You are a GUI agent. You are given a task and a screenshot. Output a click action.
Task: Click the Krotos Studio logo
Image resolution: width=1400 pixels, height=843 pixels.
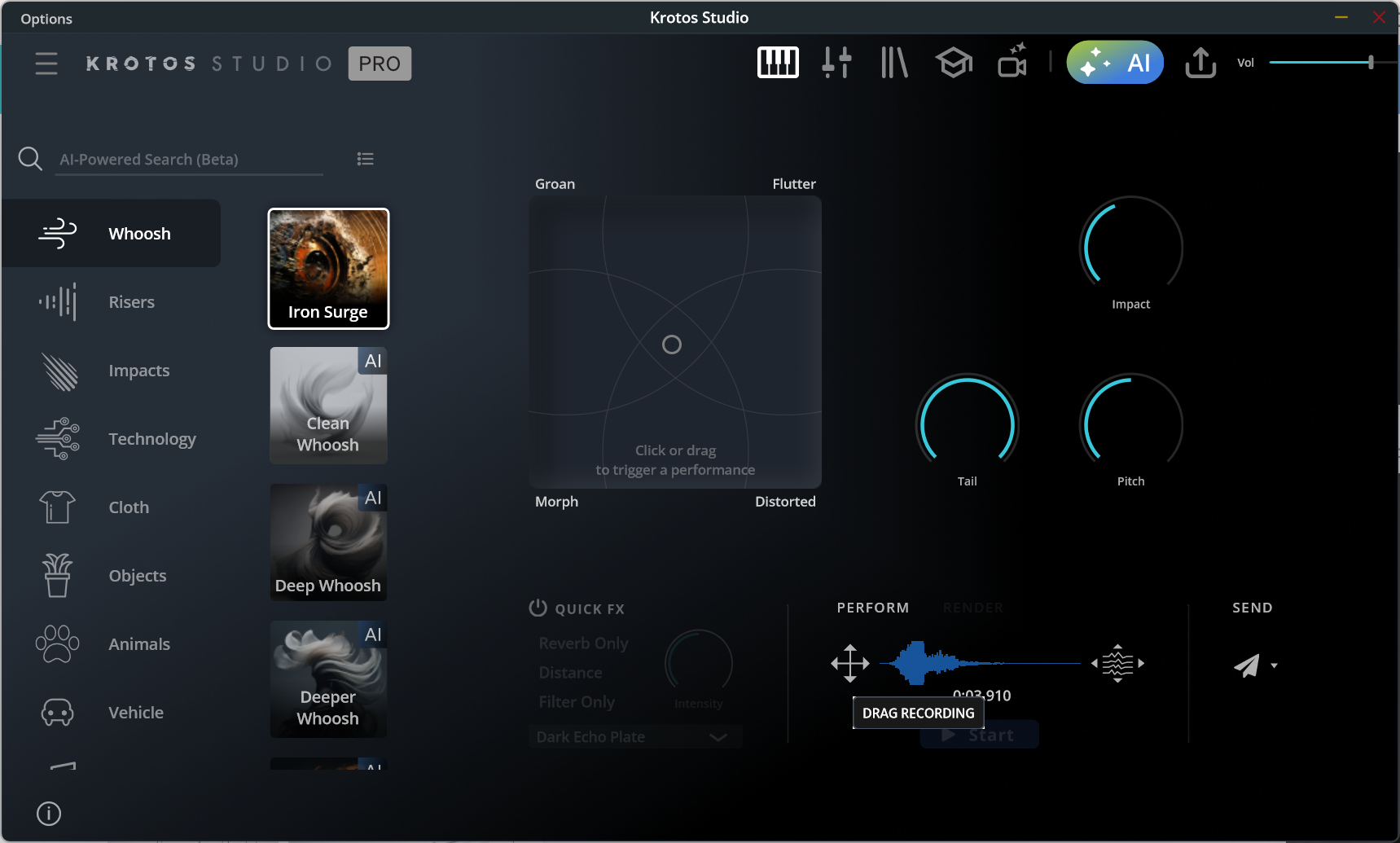coord(209,64)
